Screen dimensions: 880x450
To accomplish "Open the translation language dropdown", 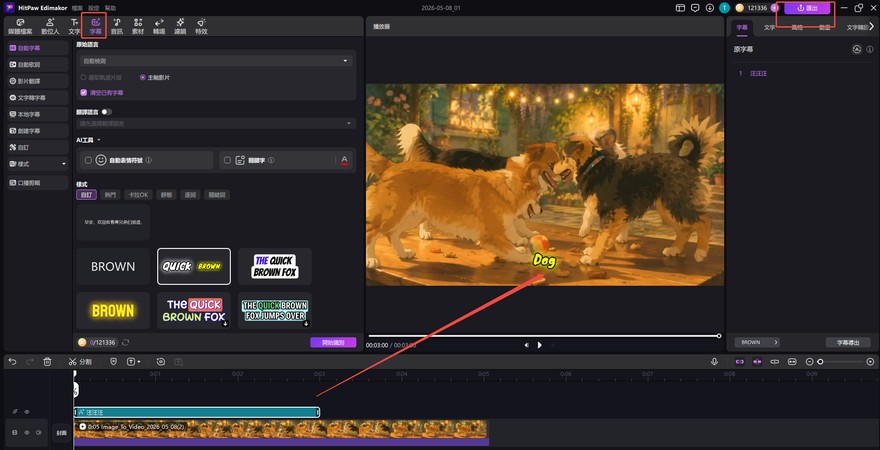I will pyautogui.click(x=216, y=123).
